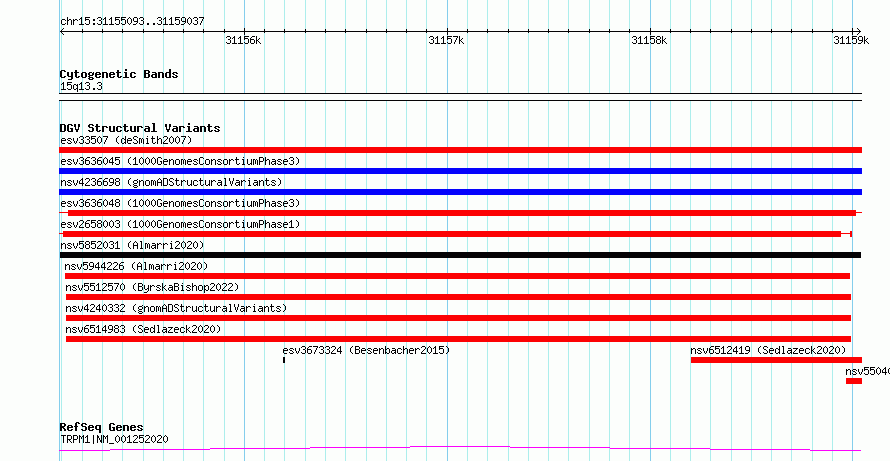
Task: Select the nsv6514983 Sedlazeck2020 red bar
Action: (x=458, y=339)
